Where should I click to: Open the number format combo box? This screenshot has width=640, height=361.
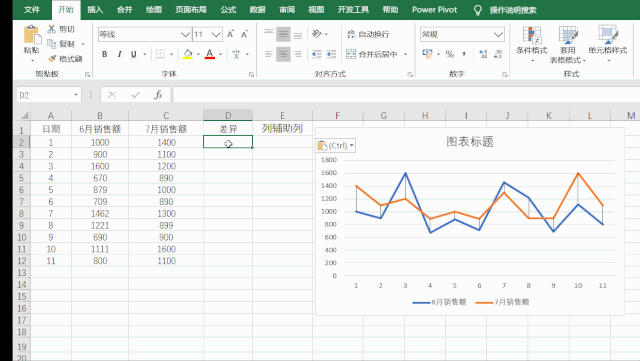(x=462, y=34)
